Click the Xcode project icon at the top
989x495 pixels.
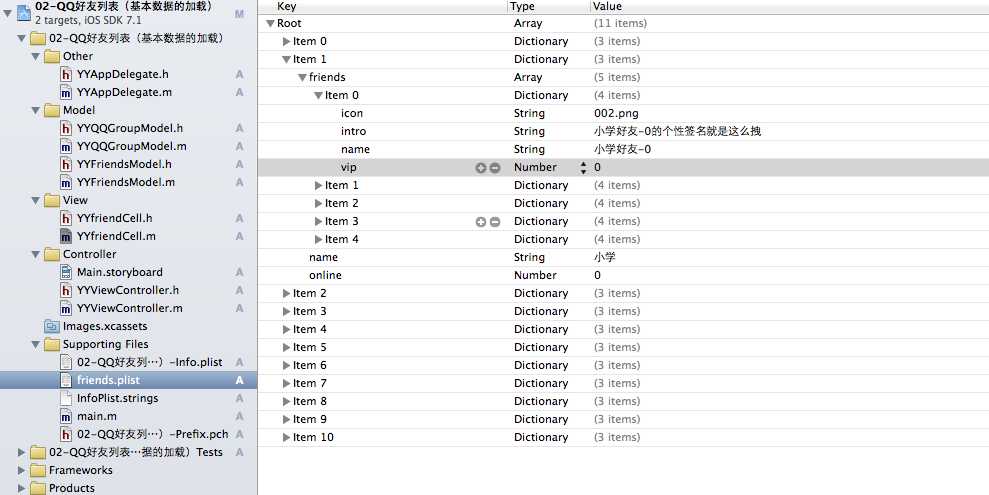pos(23,12)
